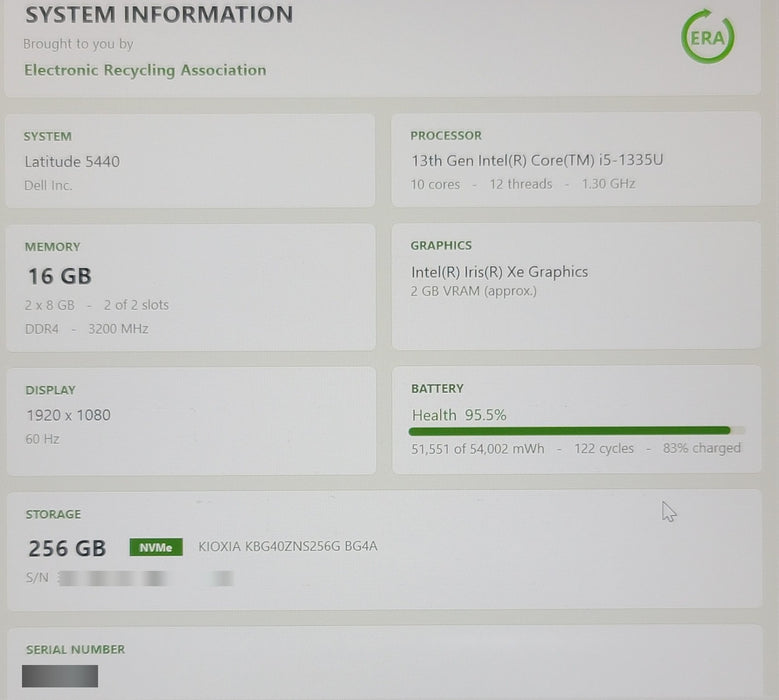Click the DISPLAY section label
779x700 pixels.
[x=51, y=390]
